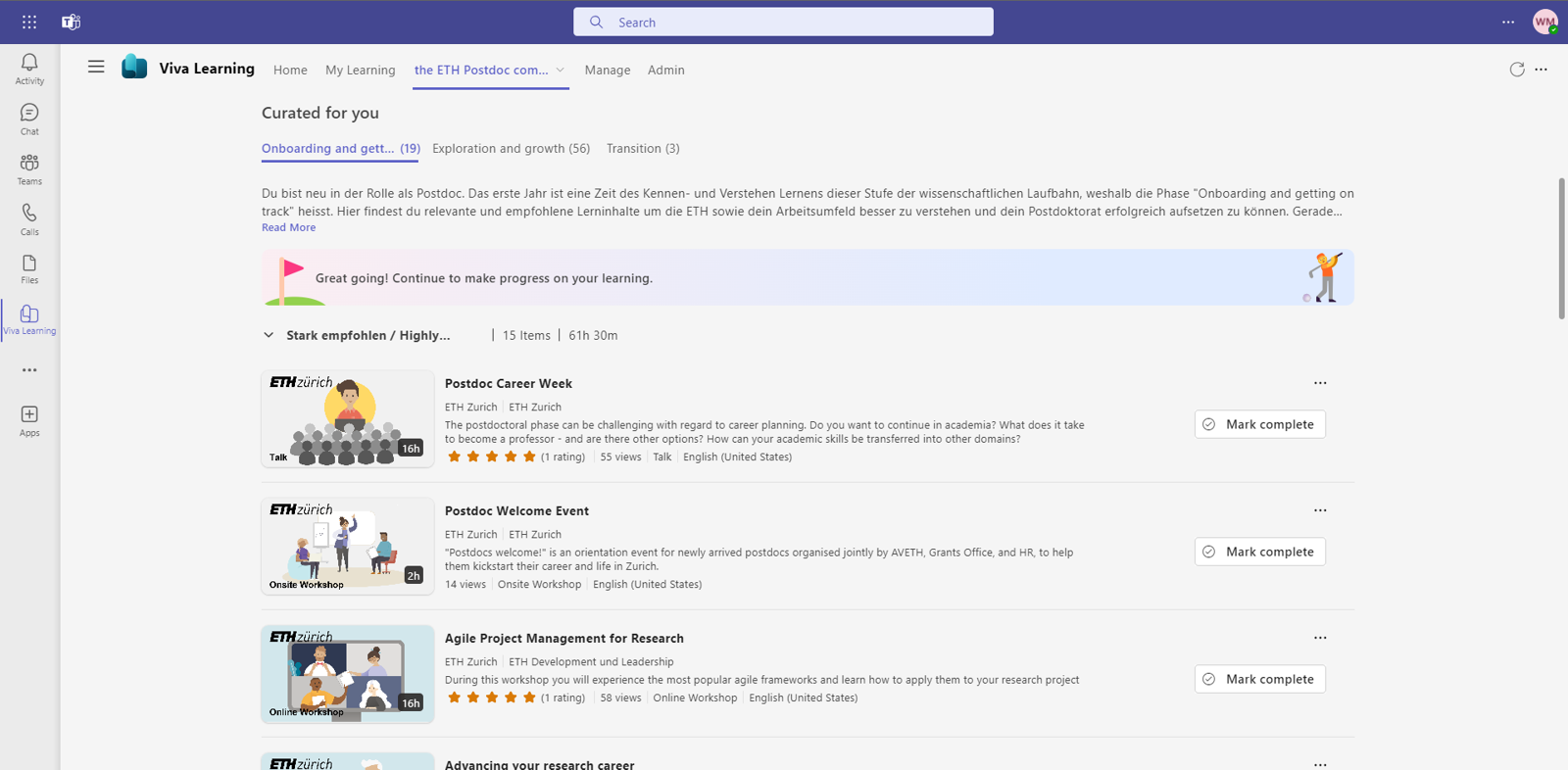Image resolution: width=1568 pixels, height=770 pixels.
Task: Click the star rating of Agile Project Management
Action: pos(492,698)
